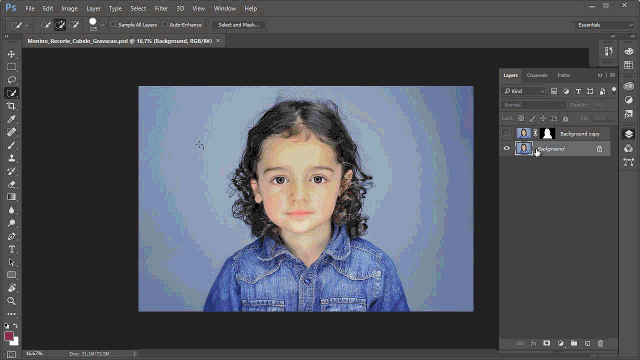Click the Subtract from Selection brush mode
640x360 pixels.
pos(74,25)
